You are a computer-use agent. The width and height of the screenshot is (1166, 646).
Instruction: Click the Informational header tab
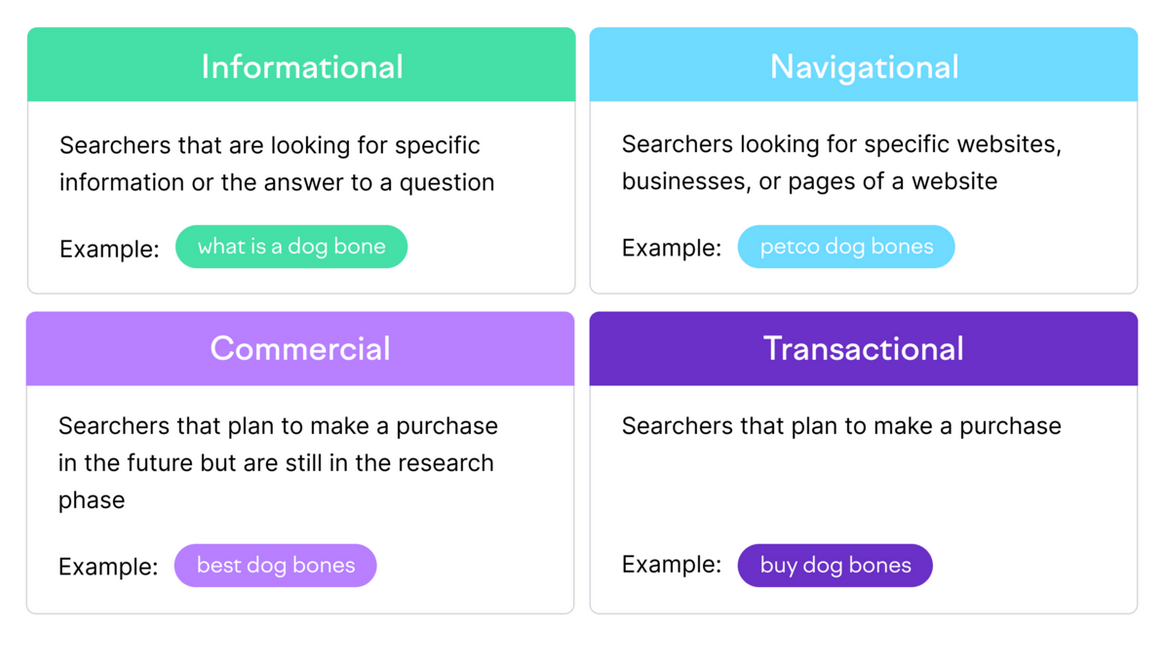301,66
